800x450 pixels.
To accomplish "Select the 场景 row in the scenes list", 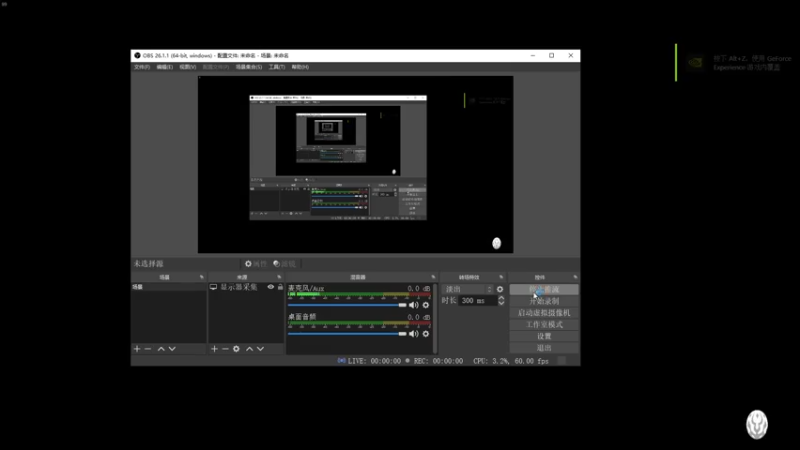I will pos(169,287).
